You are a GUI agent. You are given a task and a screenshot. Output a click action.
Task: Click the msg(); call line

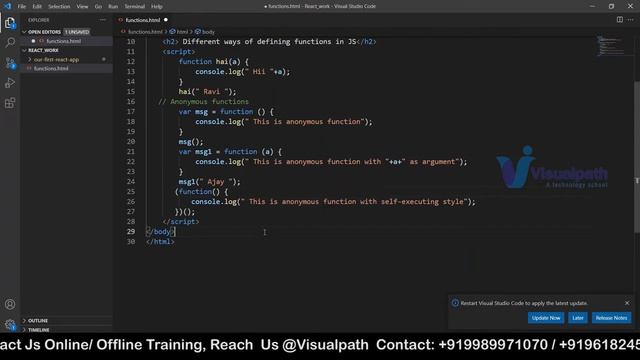191,142
